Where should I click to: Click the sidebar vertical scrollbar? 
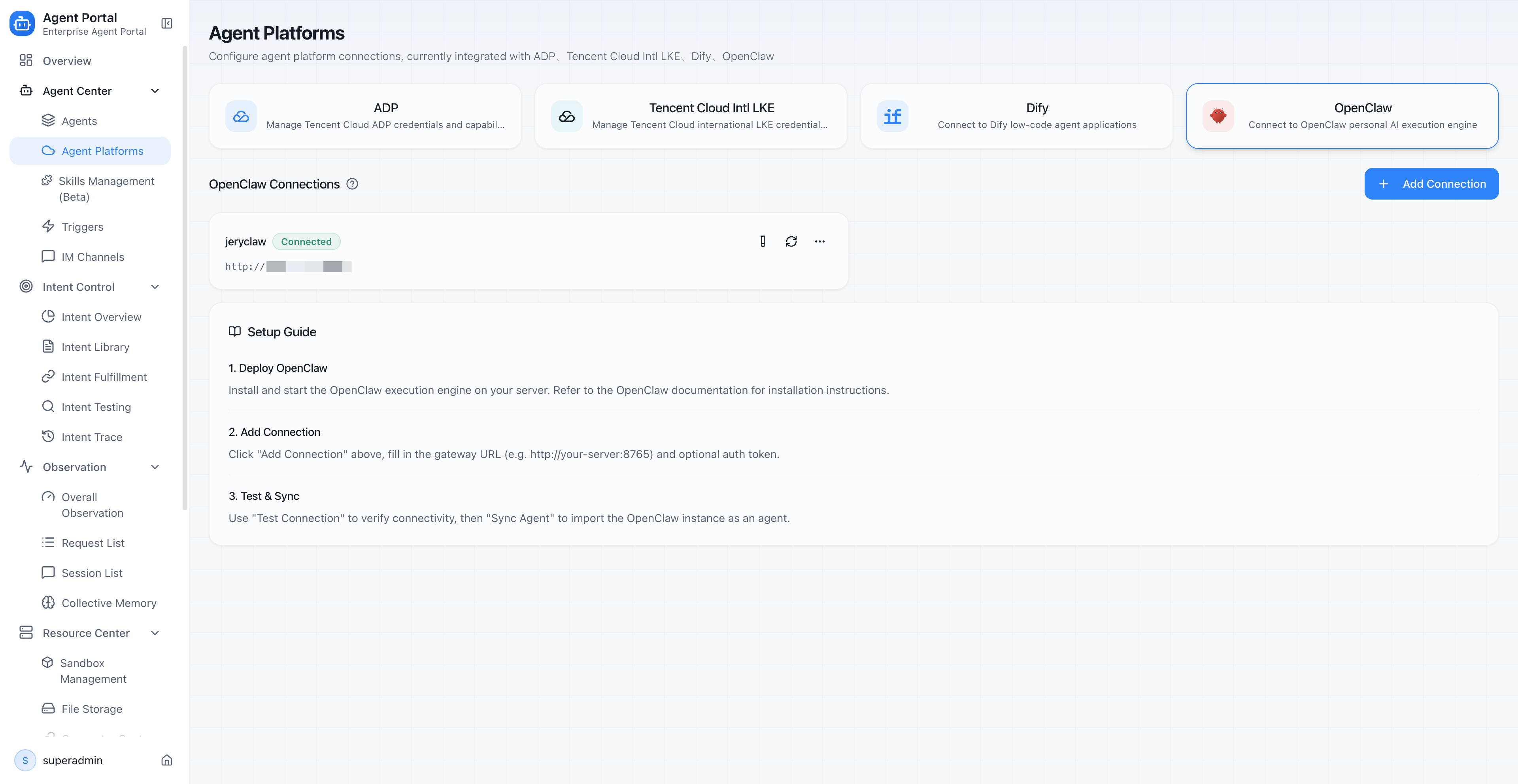click(x=185, y=277)
